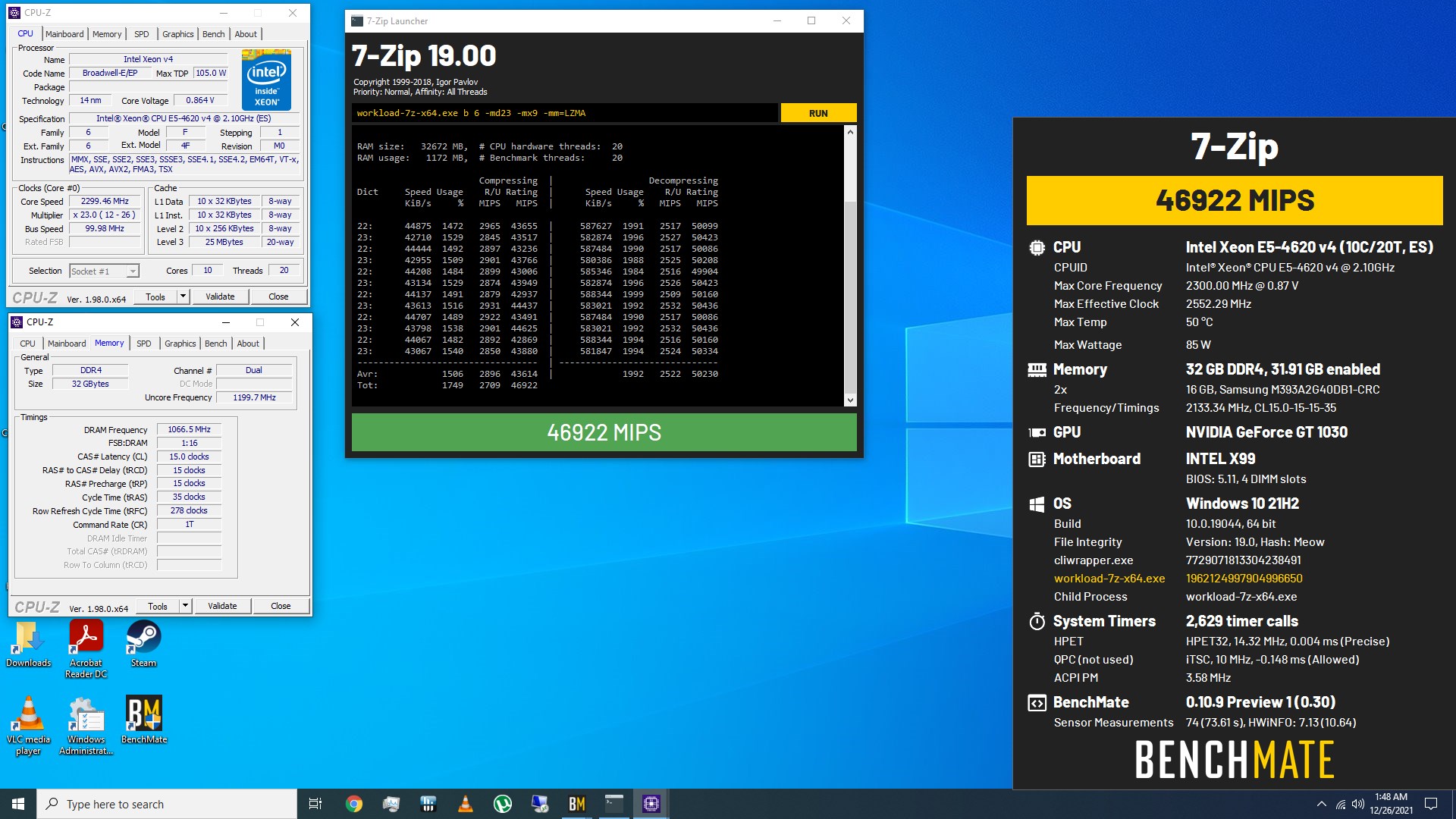Click Validate in the upper CPU-Z window
Image resolution: width=1456 pixels, height=819 pixels.
click(220, 297)
